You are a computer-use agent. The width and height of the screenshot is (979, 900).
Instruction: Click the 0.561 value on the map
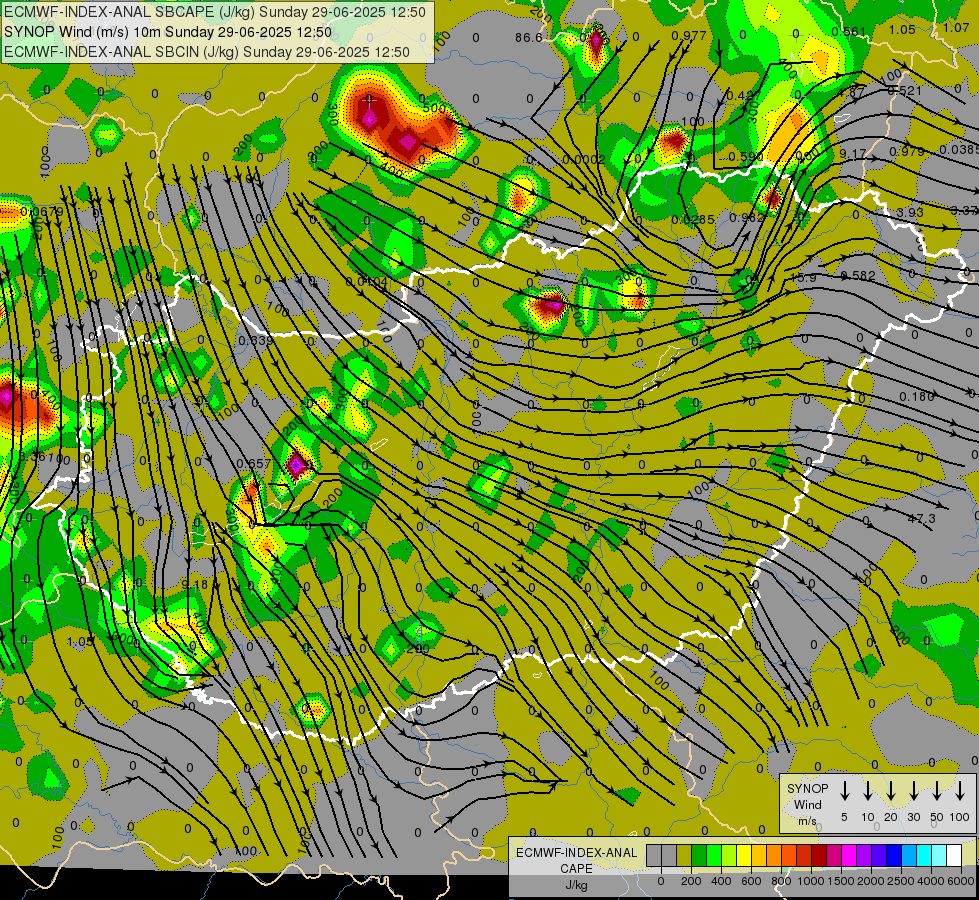tap(849, 32)
